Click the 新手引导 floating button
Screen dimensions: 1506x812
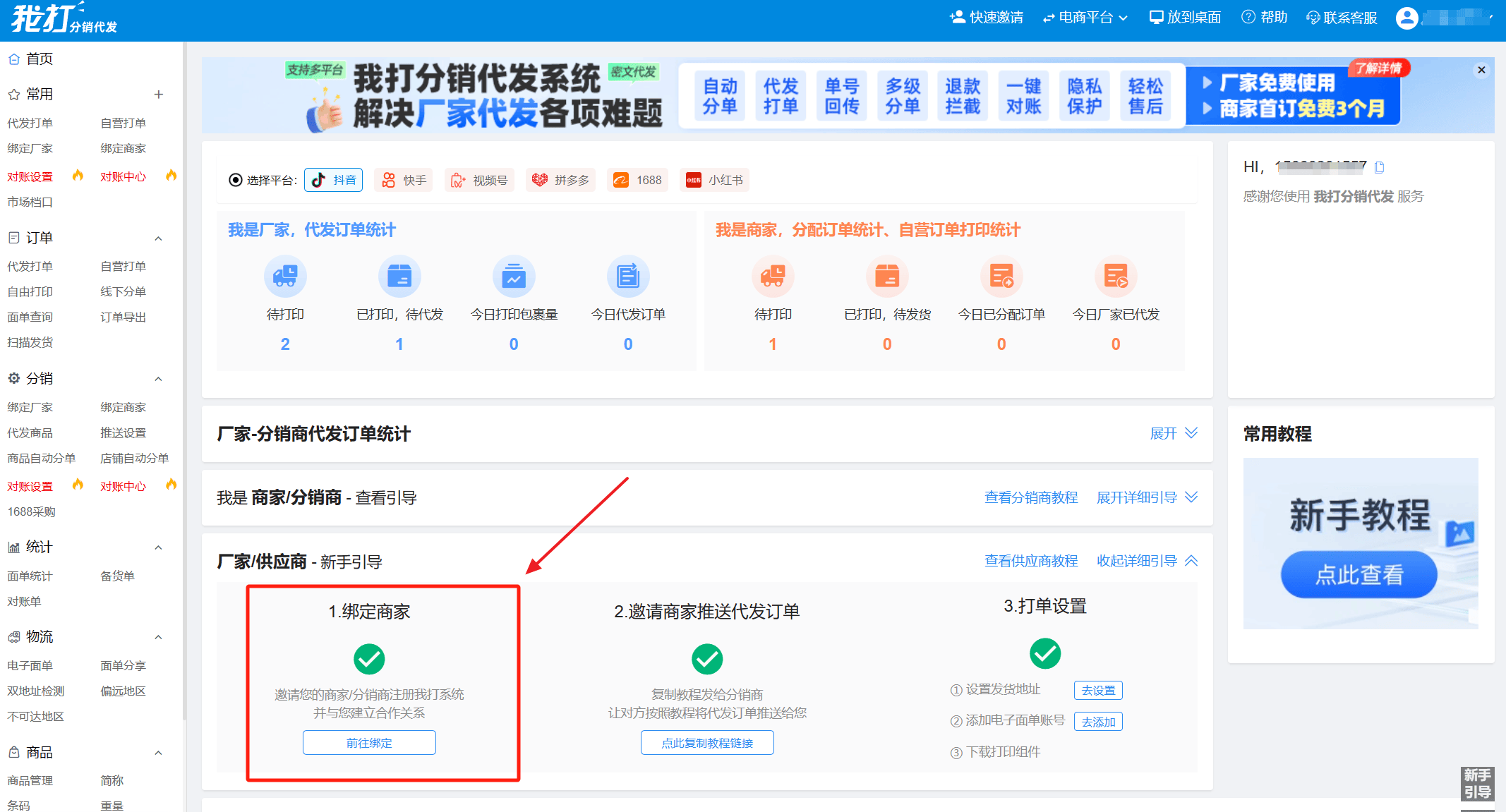(1477, 784)
